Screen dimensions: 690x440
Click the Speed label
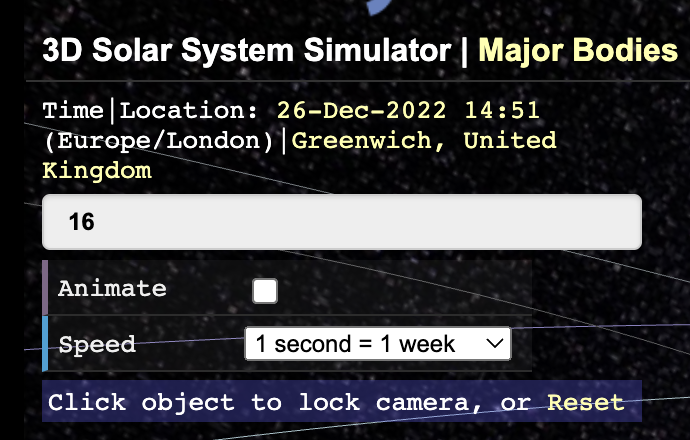point(97,344)
